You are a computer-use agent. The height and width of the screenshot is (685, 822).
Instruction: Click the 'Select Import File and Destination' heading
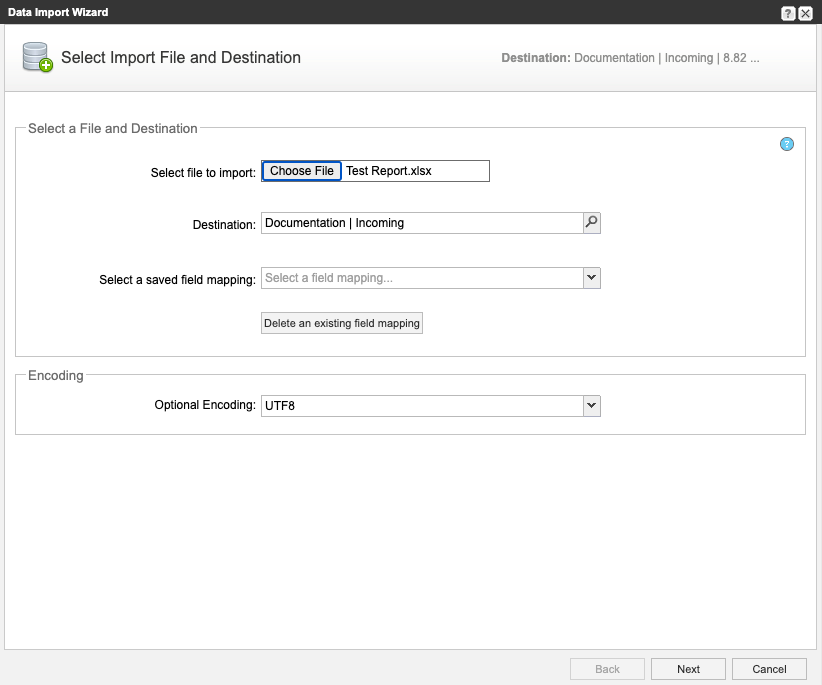(x=181, y=58)
